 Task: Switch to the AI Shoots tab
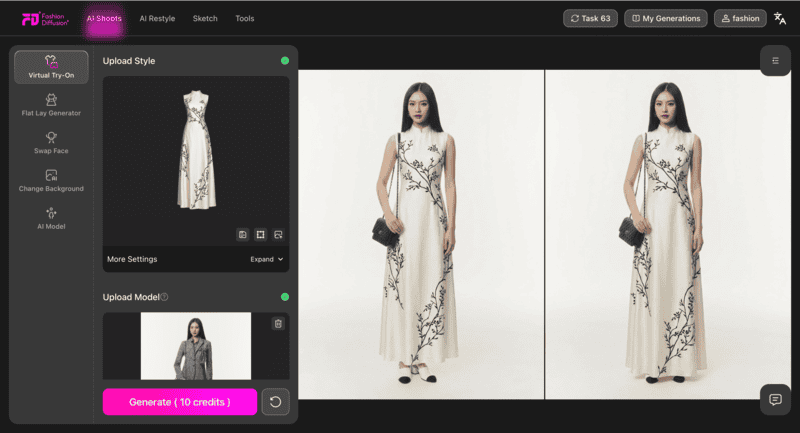[x=104, y=18]
